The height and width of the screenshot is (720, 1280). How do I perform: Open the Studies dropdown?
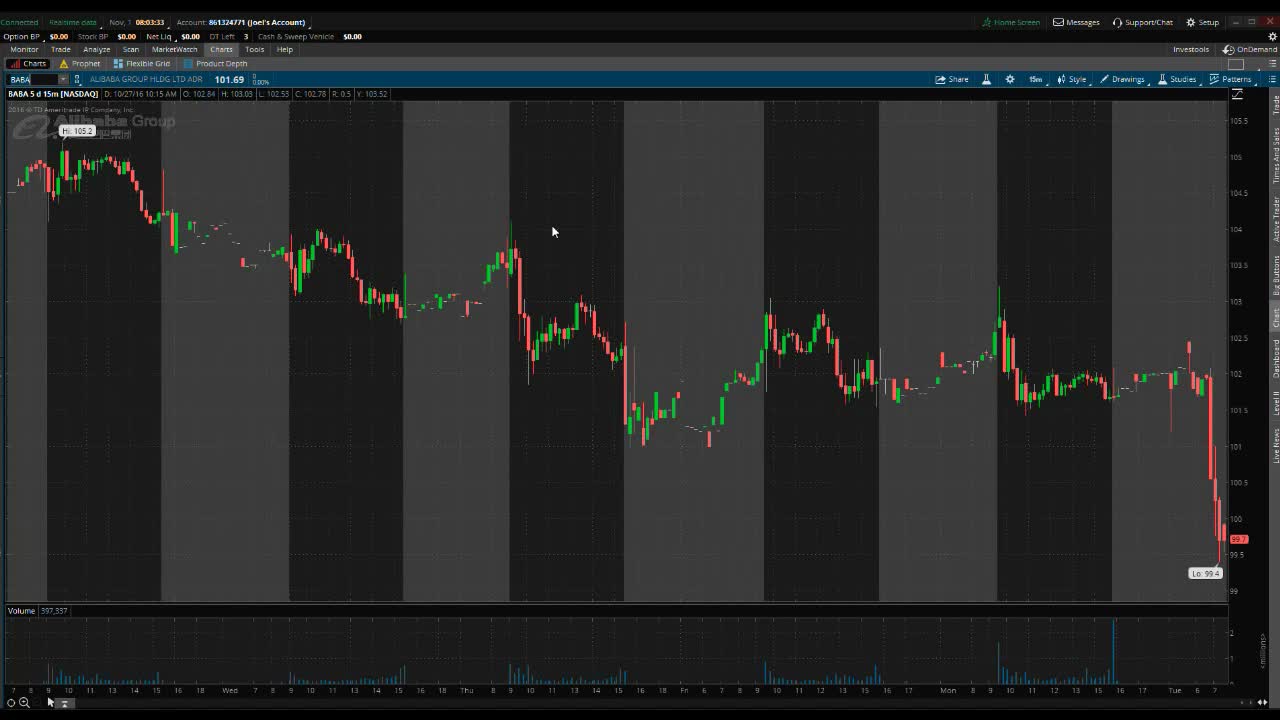tap(1177, 79)
